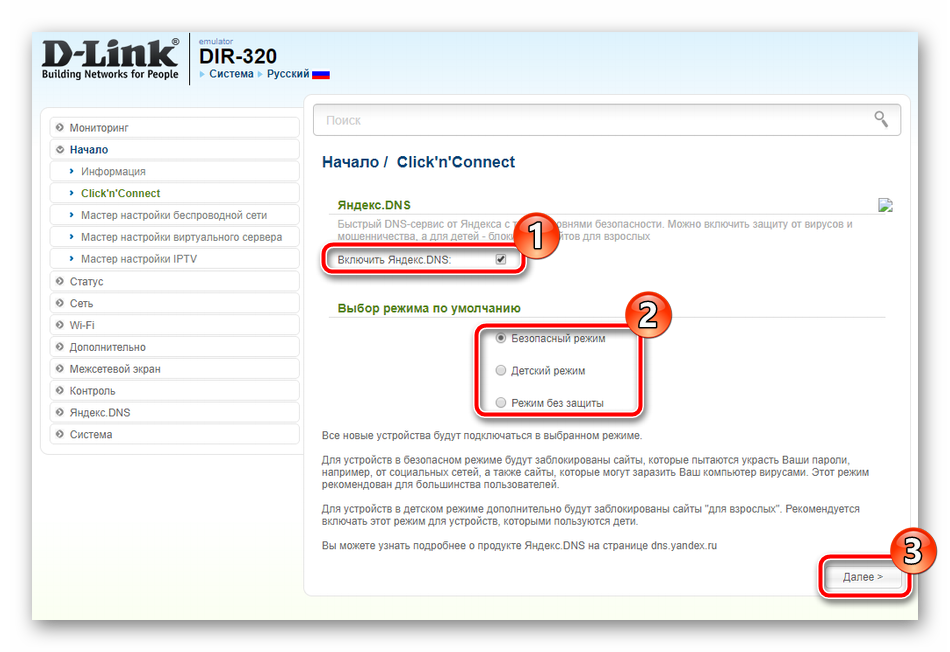Select Безопасный режим radio button
This screenshot has height=652, width=950.
500,338
